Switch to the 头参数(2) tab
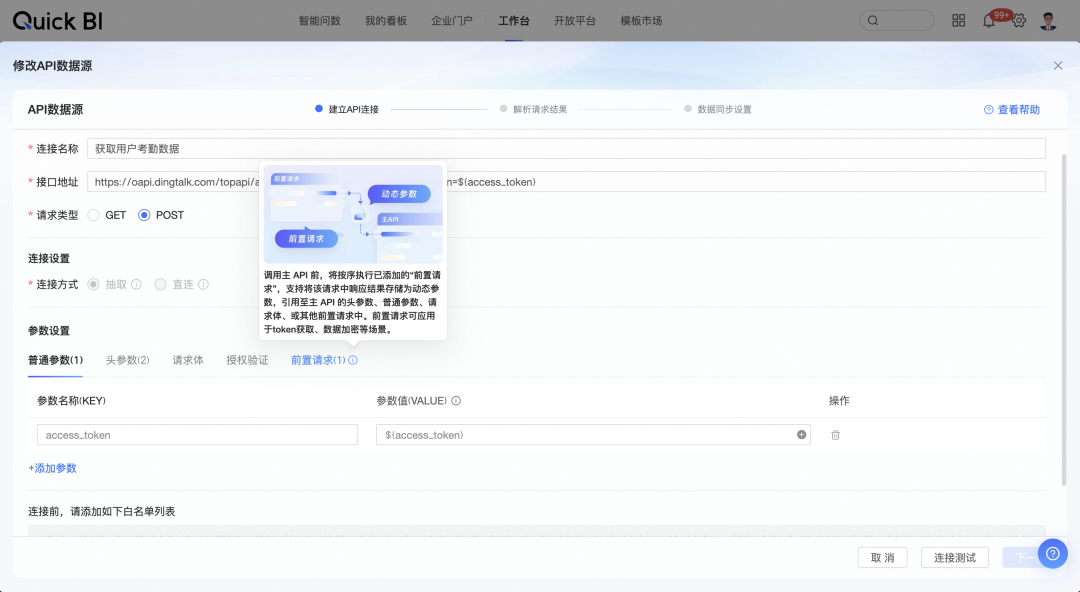 (128, 360)
